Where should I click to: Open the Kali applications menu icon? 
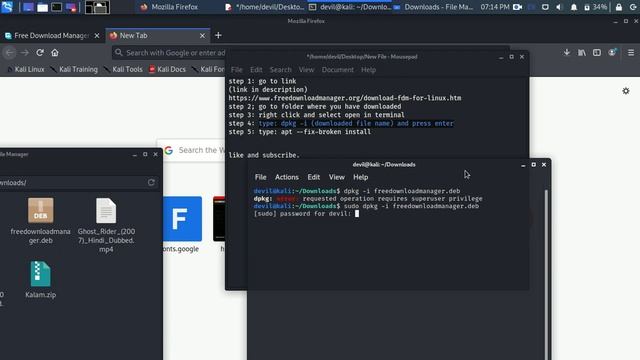pyautogui.click(x=7, y=7)
